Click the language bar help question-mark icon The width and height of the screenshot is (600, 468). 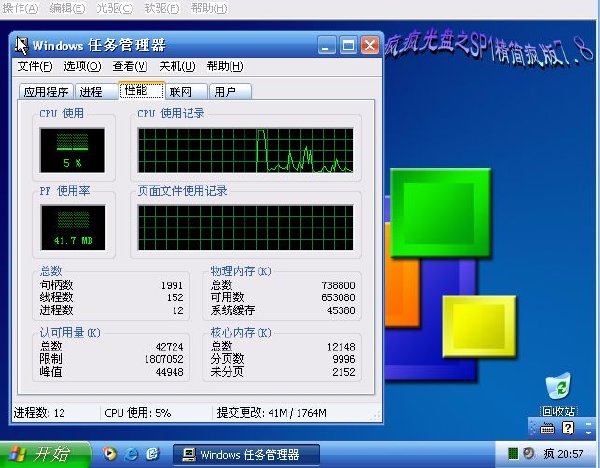568,428
